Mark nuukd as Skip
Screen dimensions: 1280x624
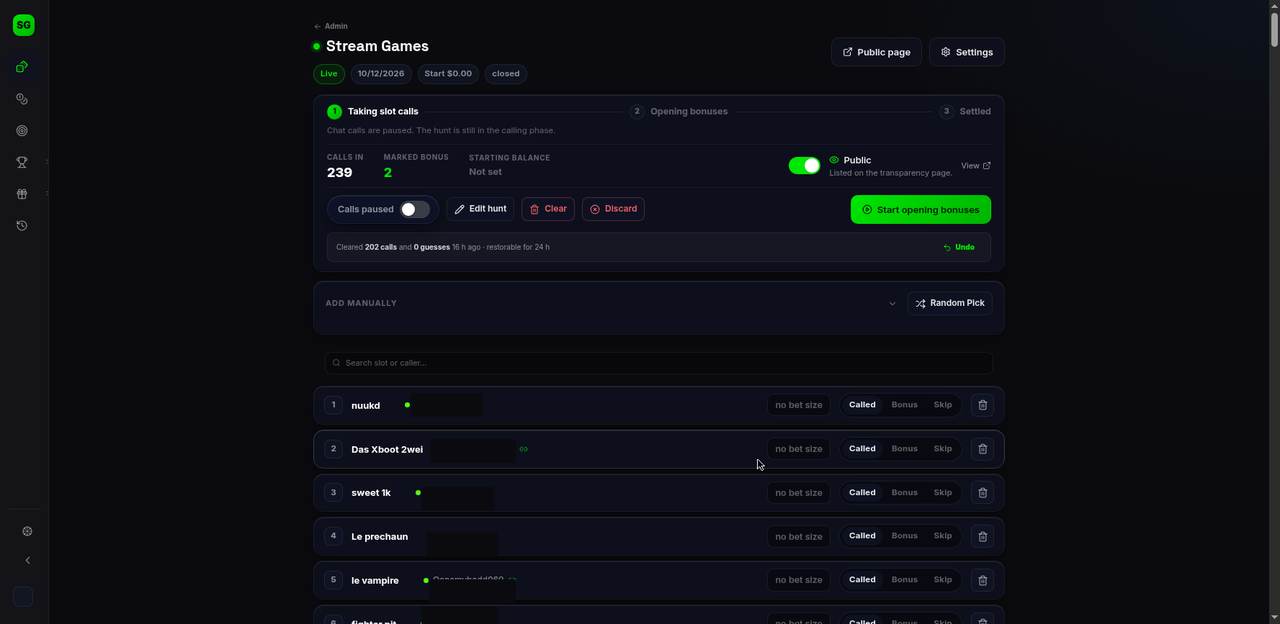[943, 405]
